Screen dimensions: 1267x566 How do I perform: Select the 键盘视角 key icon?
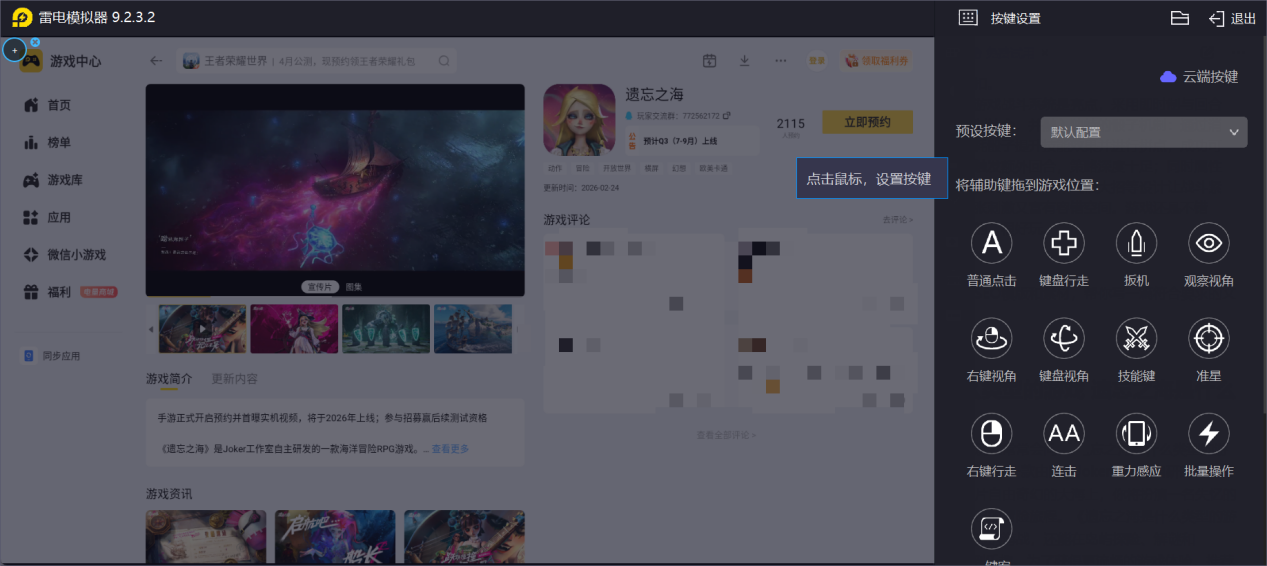[x=1064, y=338]
